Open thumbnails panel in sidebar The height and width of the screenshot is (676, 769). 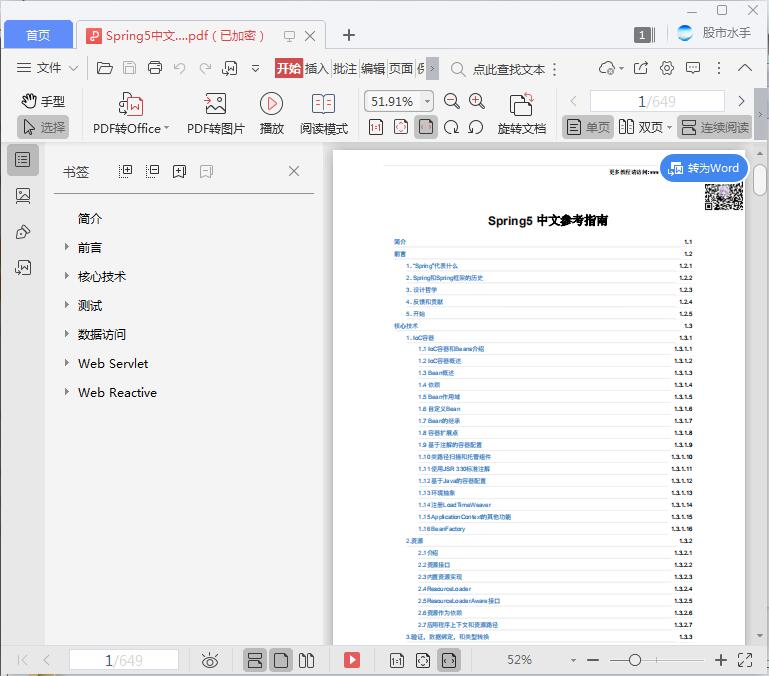coord(23,196)
